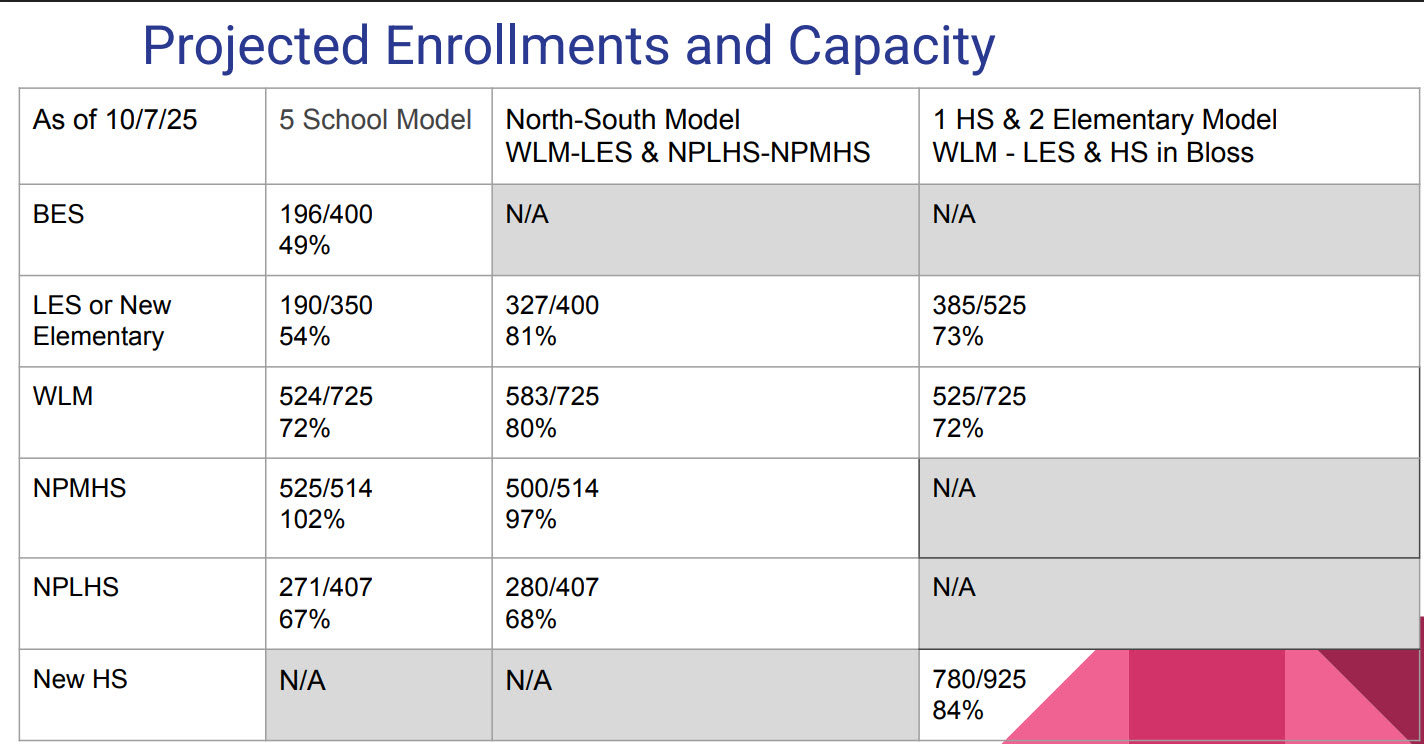Click the 385/525 73% cell
This screenshot has width=1424, height=744.
click(x=979, y=321)
